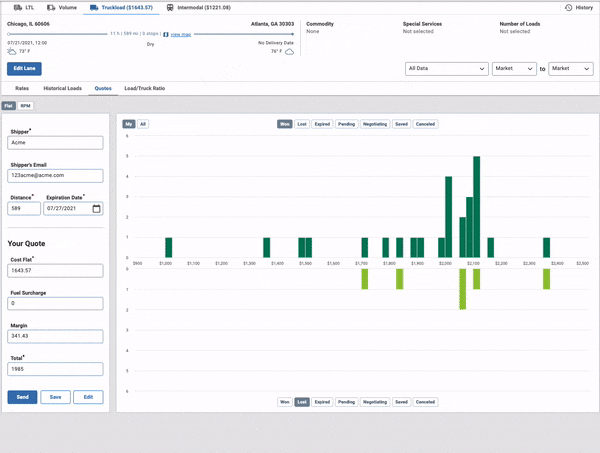Click the tallest dark green won bar
This screenshot has width=600, height=453.
tap(476, 207)
